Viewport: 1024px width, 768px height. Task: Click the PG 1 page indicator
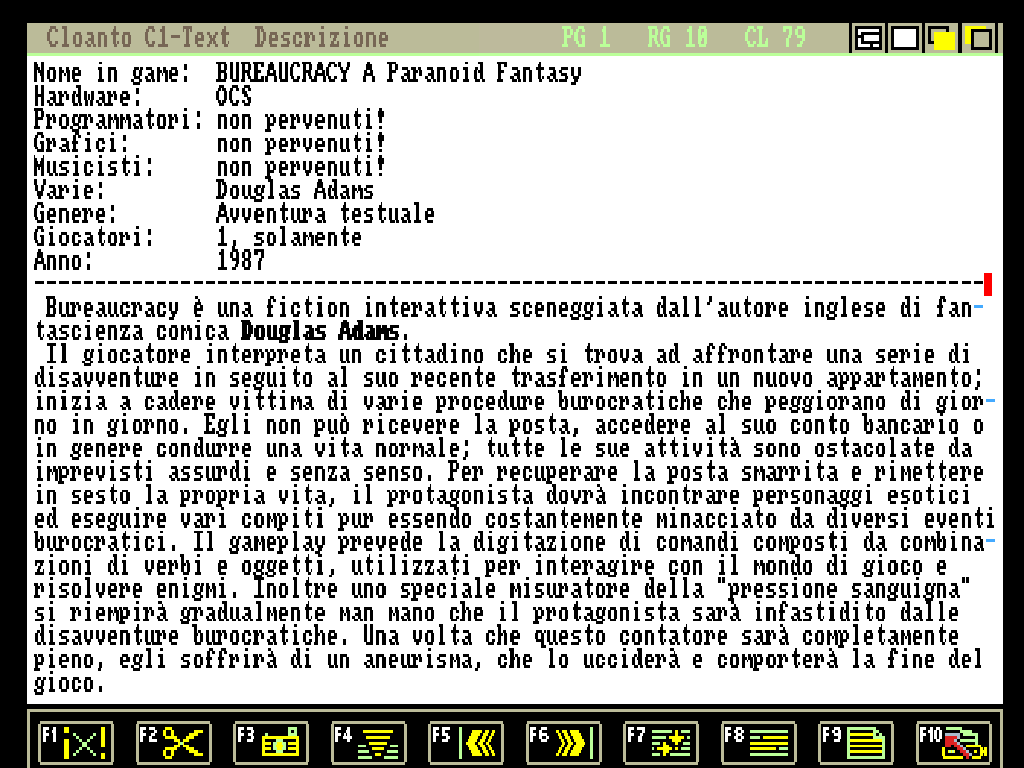coord(586,38)
